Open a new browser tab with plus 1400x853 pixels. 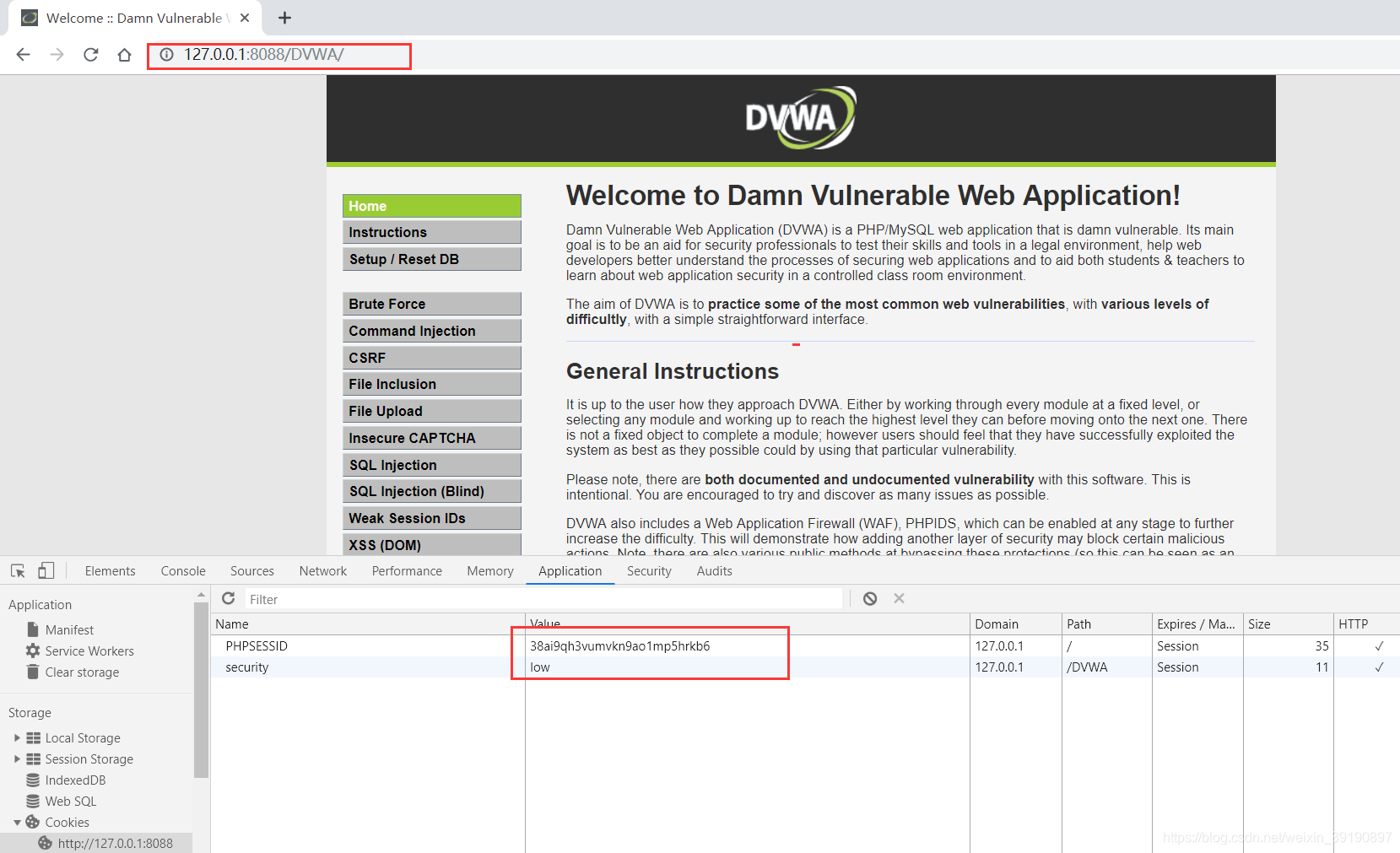pyautogui.click(x=284, y=18)
